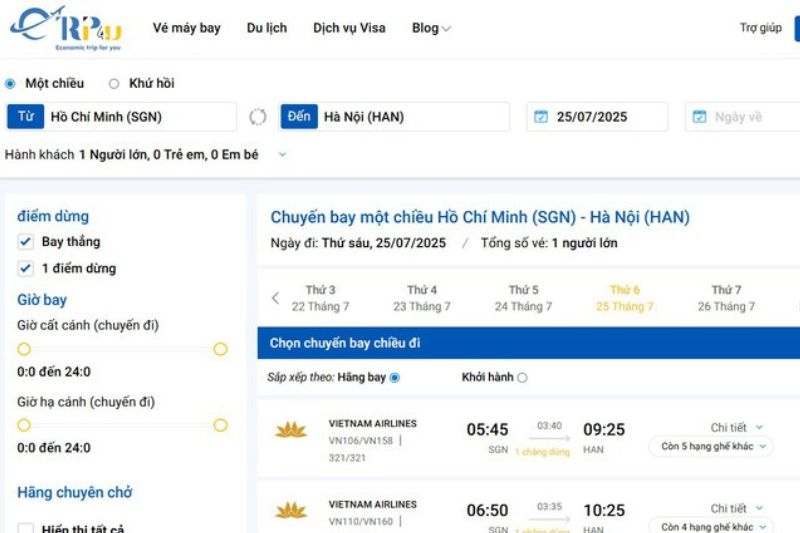Click the departure date field 25/07/2025
The image size is (800, 533).
point(597,117)
